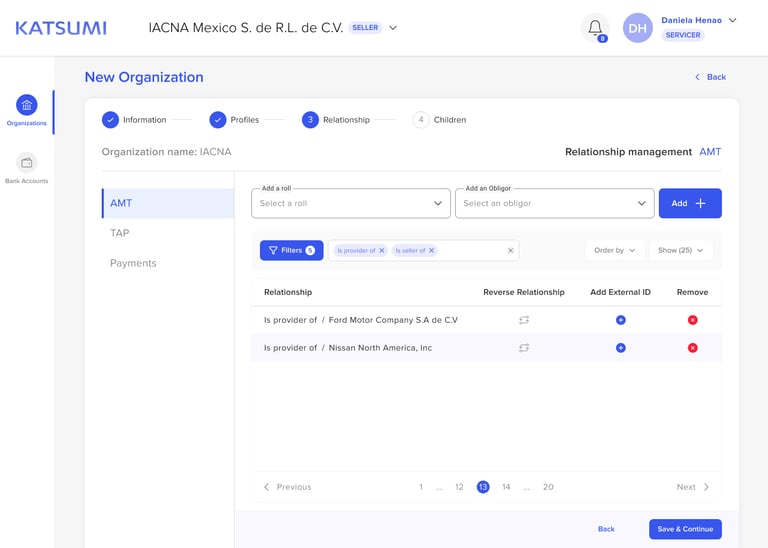Viewport: 768px width, 548px height.
Task: Click the KATSUMI logo
Action: [61, 28]
